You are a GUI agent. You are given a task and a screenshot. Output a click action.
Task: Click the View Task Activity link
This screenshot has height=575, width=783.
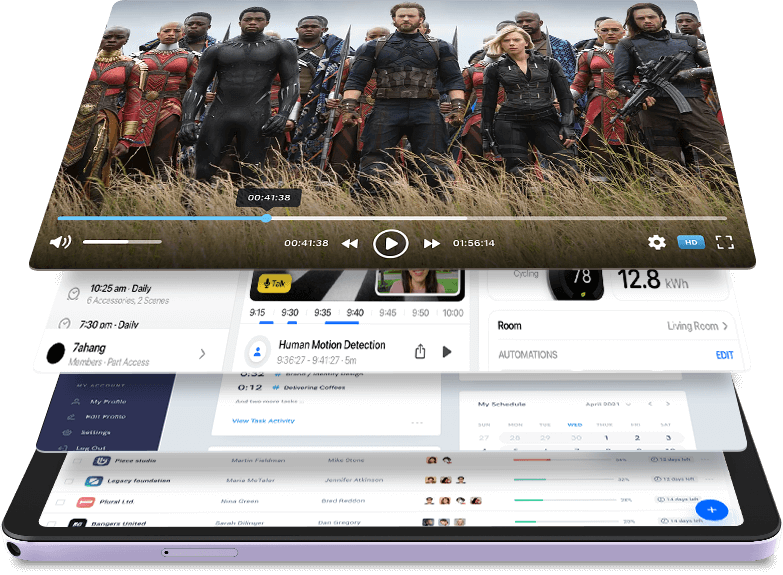[263, 421]
